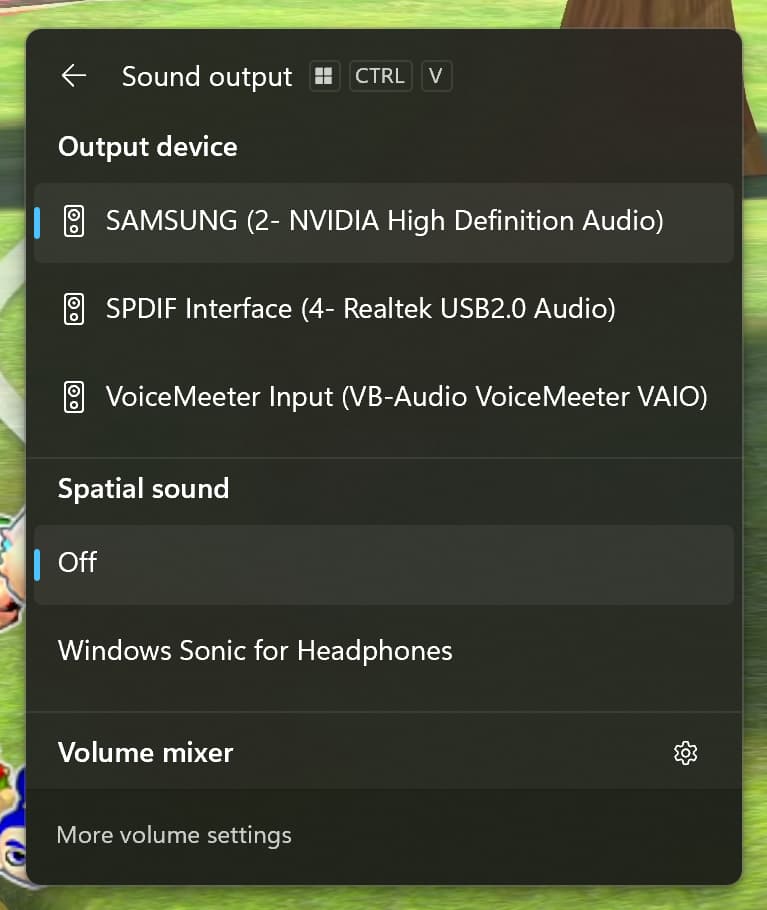Click the speaker icon beside SPDIF Interface
The height and width of the screenshot is (910, 767).
(74, 309)
